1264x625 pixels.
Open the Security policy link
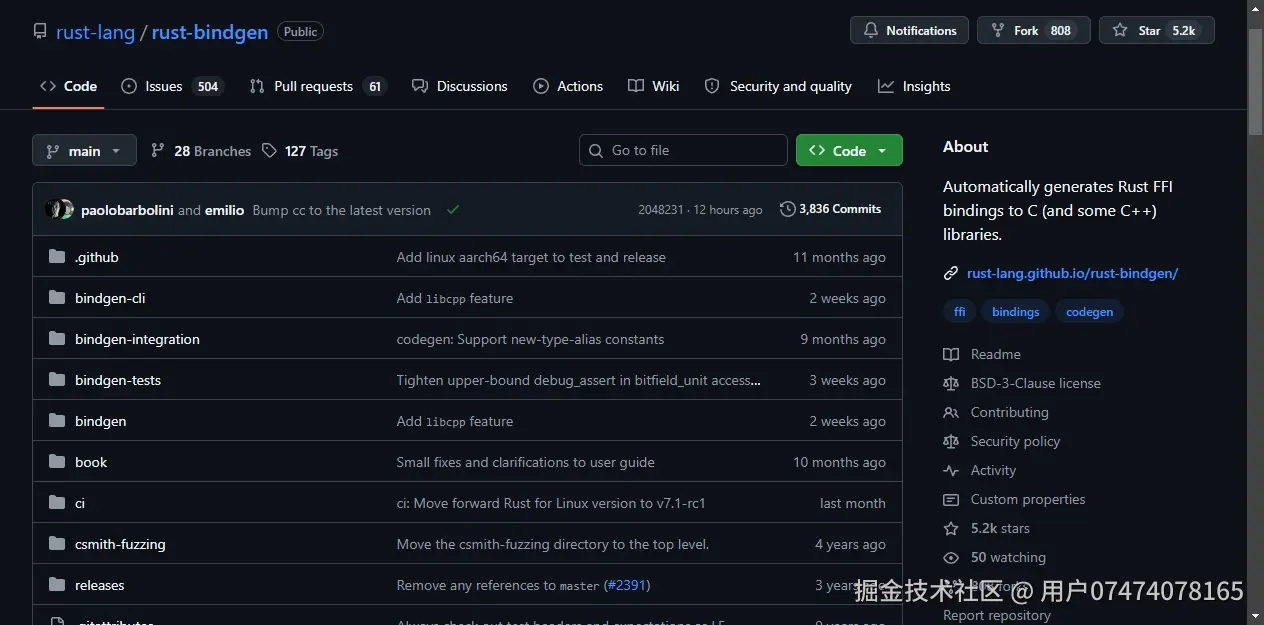pyautogui.click(x=1002, y=441)
